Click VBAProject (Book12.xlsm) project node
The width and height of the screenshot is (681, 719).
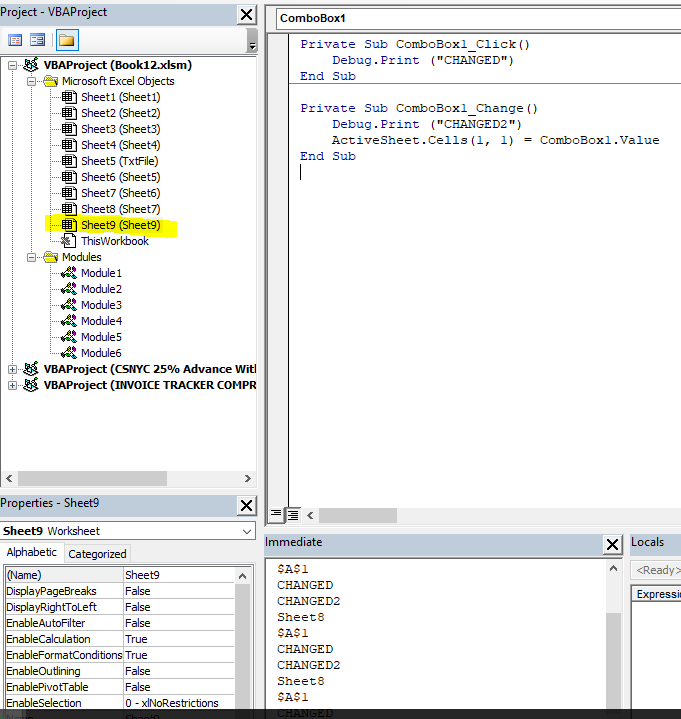pos(117,65)
